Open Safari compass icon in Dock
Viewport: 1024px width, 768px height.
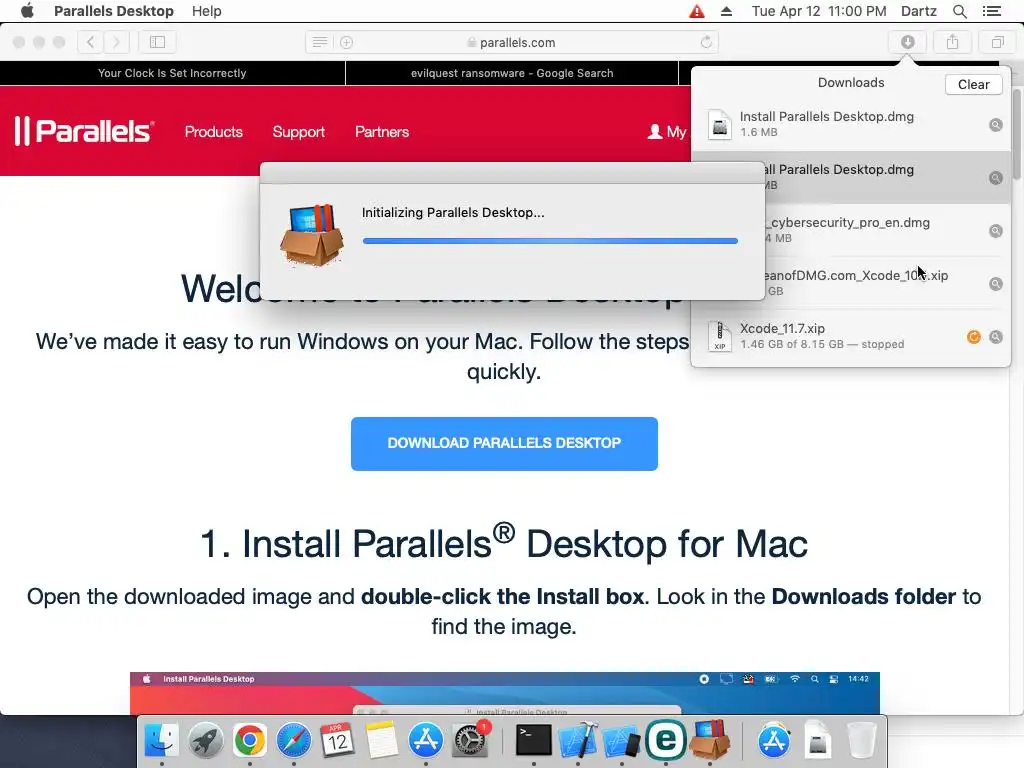click(x=294, y=741)
